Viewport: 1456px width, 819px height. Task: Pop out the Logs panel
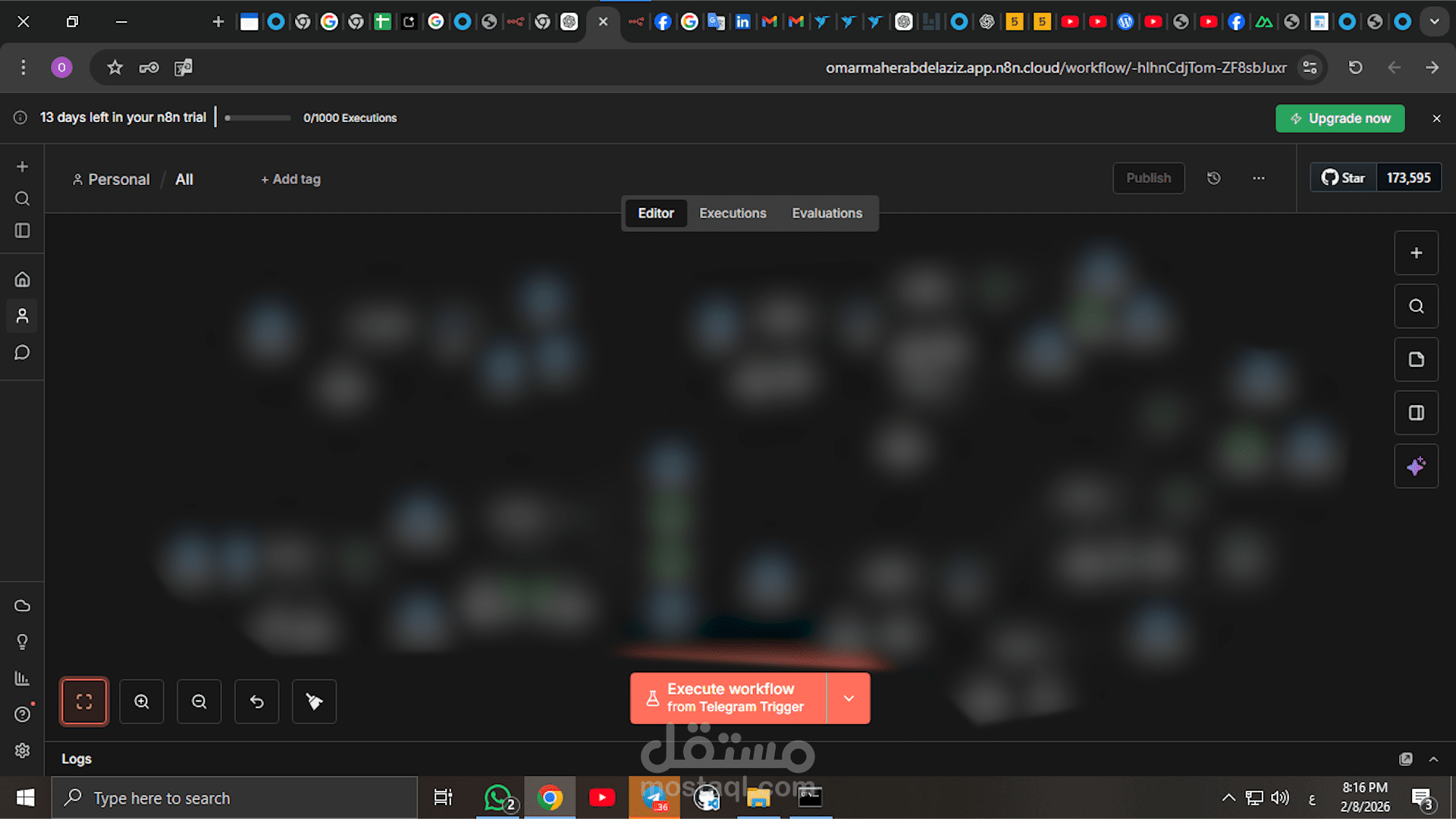click(x=1406, y=759)
